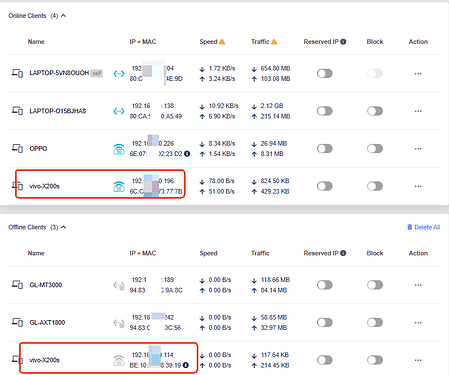Block the GL-AXT1800 client

coord(375,322)
